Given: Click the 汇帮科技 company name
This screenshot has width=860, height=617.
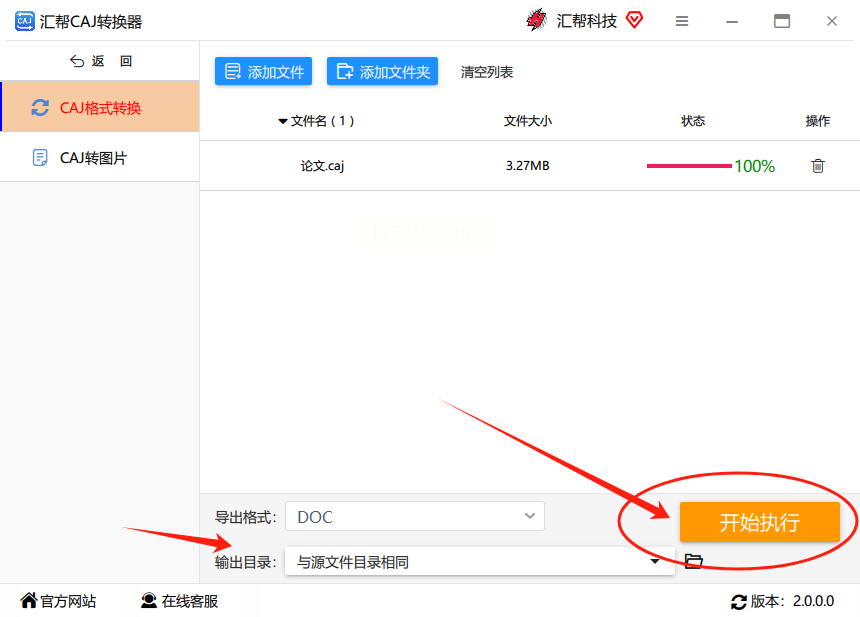Looking at the screenshot, I should [x=586, y=21].
